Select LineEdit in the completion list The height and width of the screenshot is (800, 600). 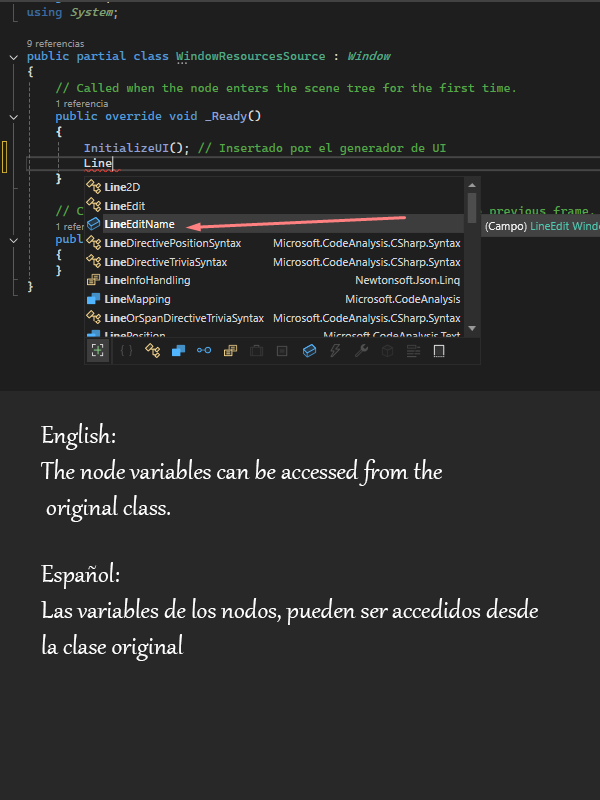[x=274, y=206]
